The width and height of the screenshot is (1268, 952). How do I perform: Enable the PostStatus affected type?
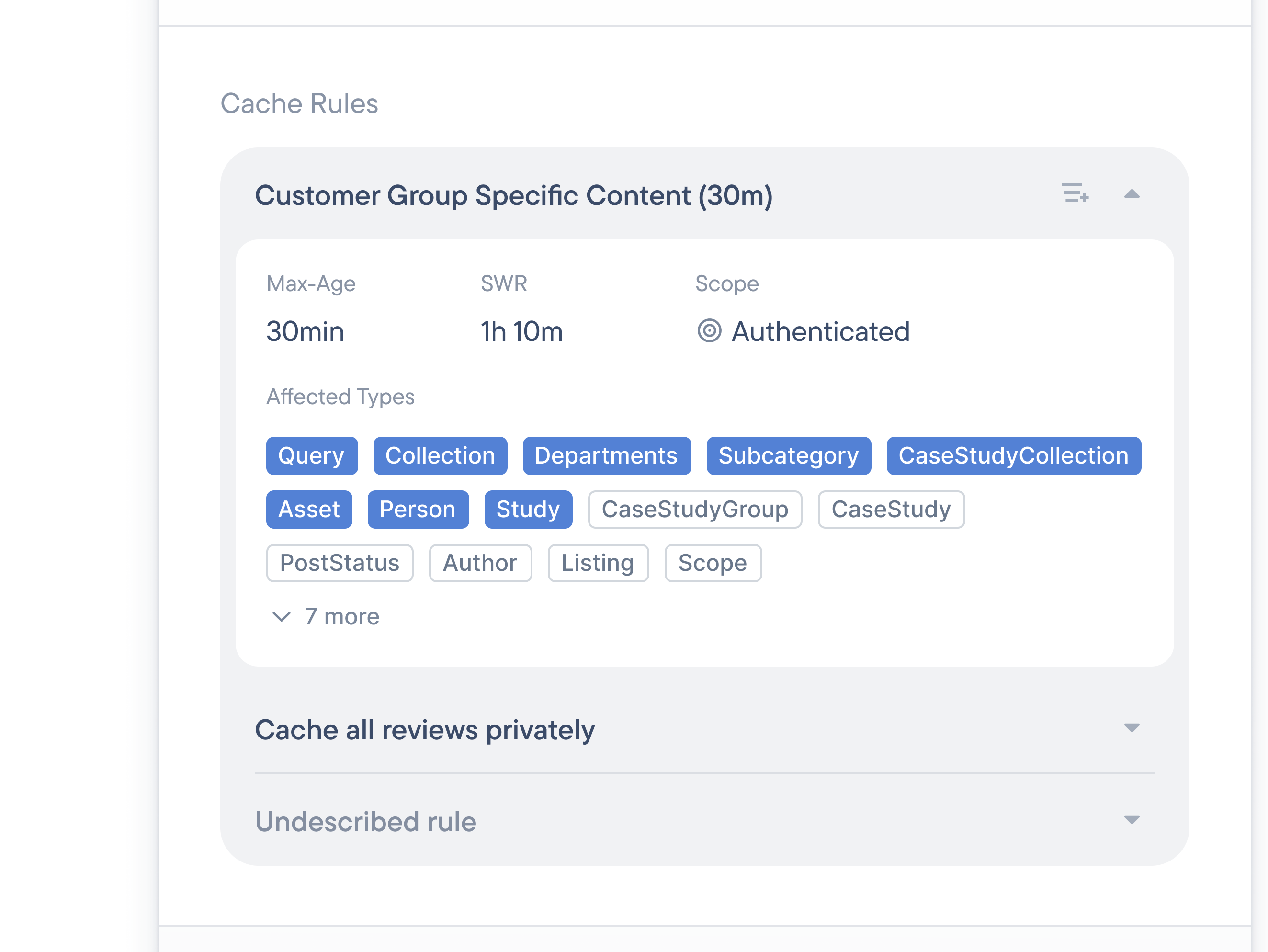click(340, 563)
